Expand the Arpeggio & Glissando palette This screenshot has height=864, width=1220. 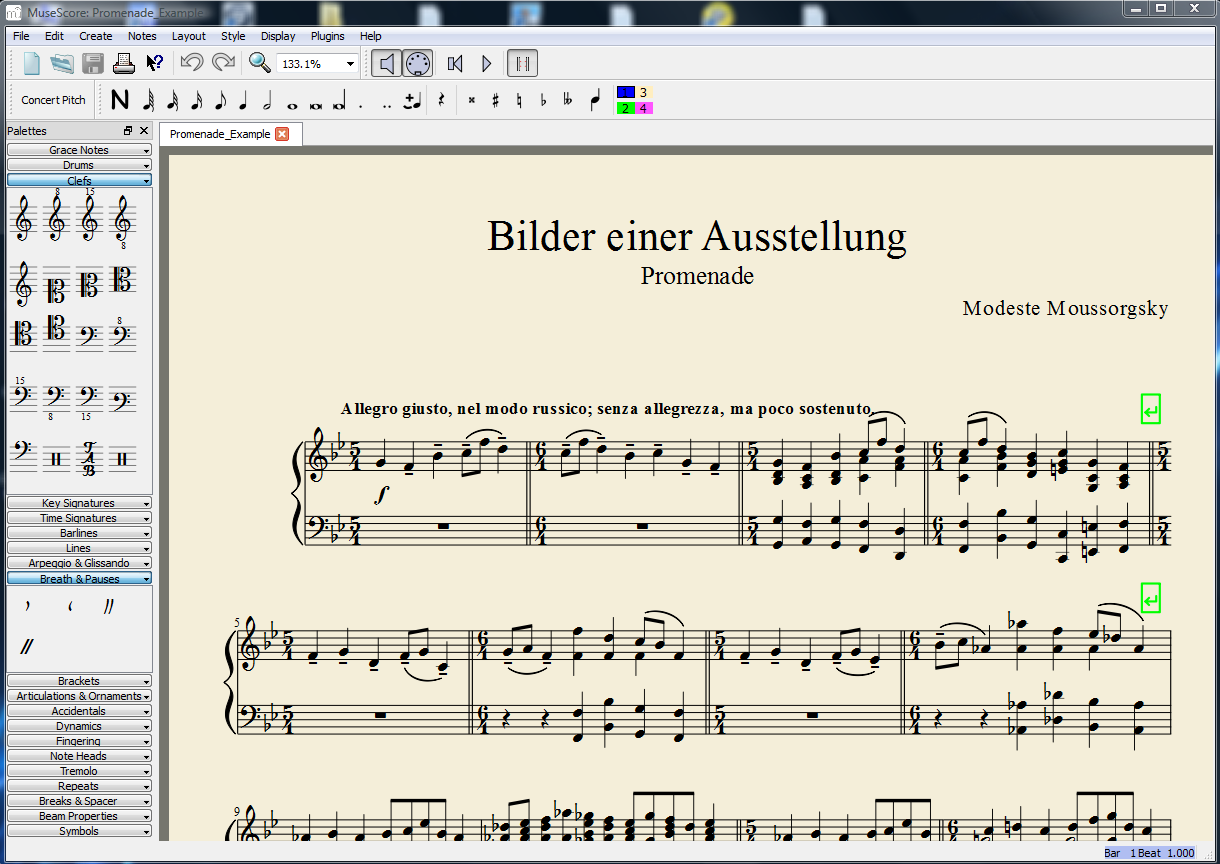click(x=79, y=563)
